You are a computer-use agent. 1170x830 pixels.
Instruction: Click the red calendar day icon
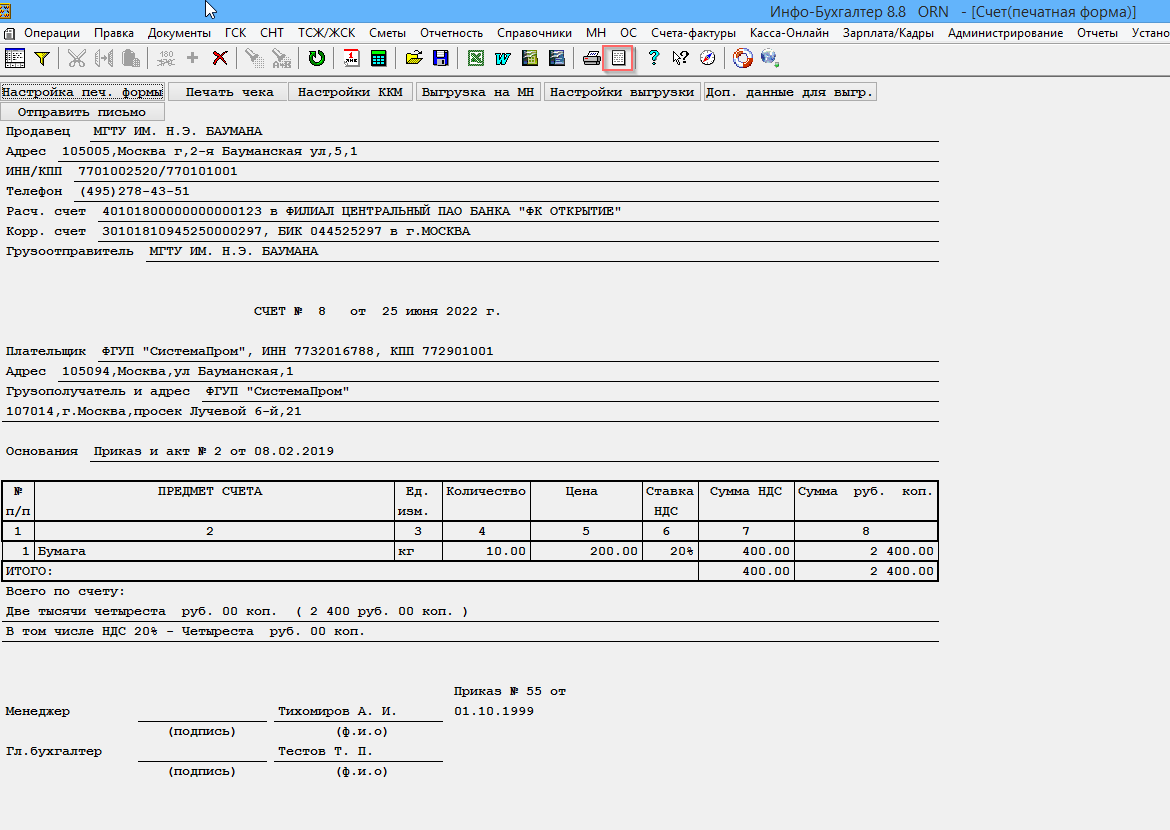point(351,58)
